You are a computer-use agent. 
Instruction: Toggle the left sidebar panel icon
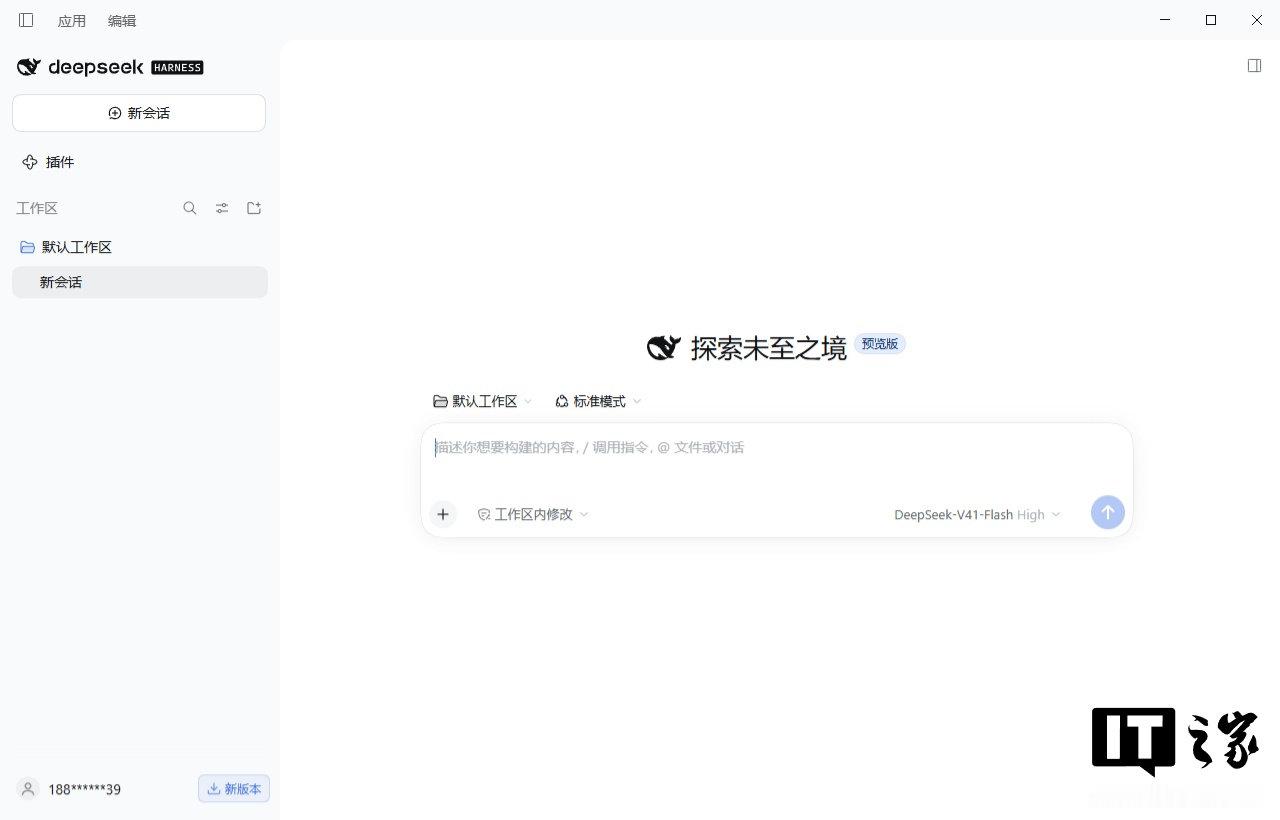pos(26,20)
